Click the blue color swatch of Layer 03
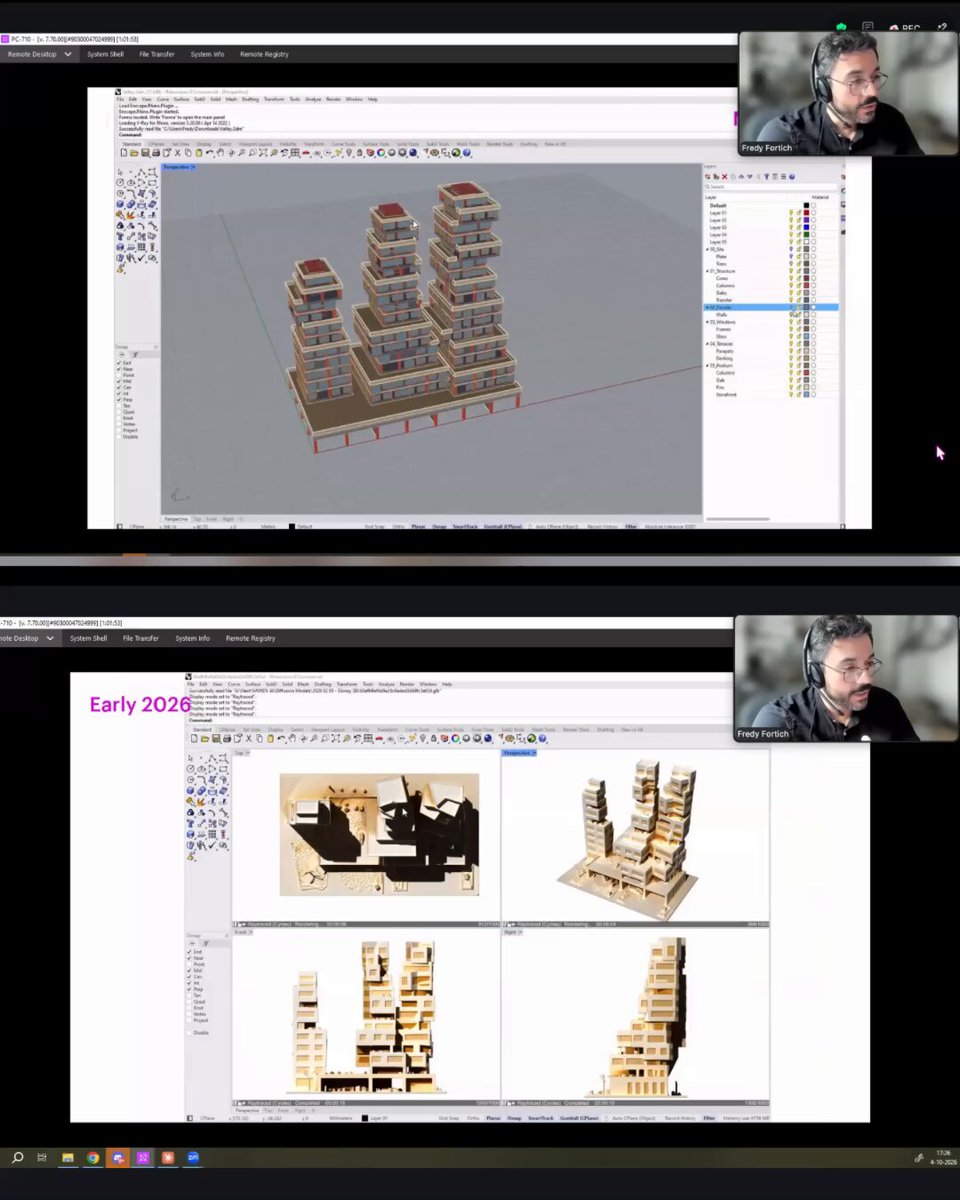 point(806,227)
